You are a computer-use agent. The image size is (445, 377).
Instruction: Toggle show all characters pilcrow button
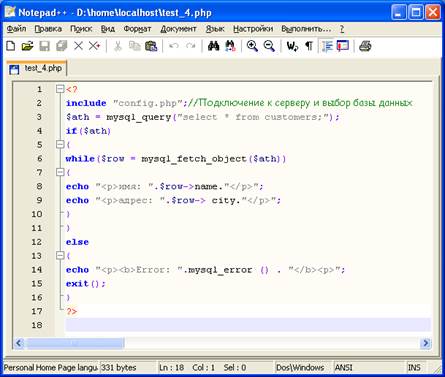tap(309, 46)
